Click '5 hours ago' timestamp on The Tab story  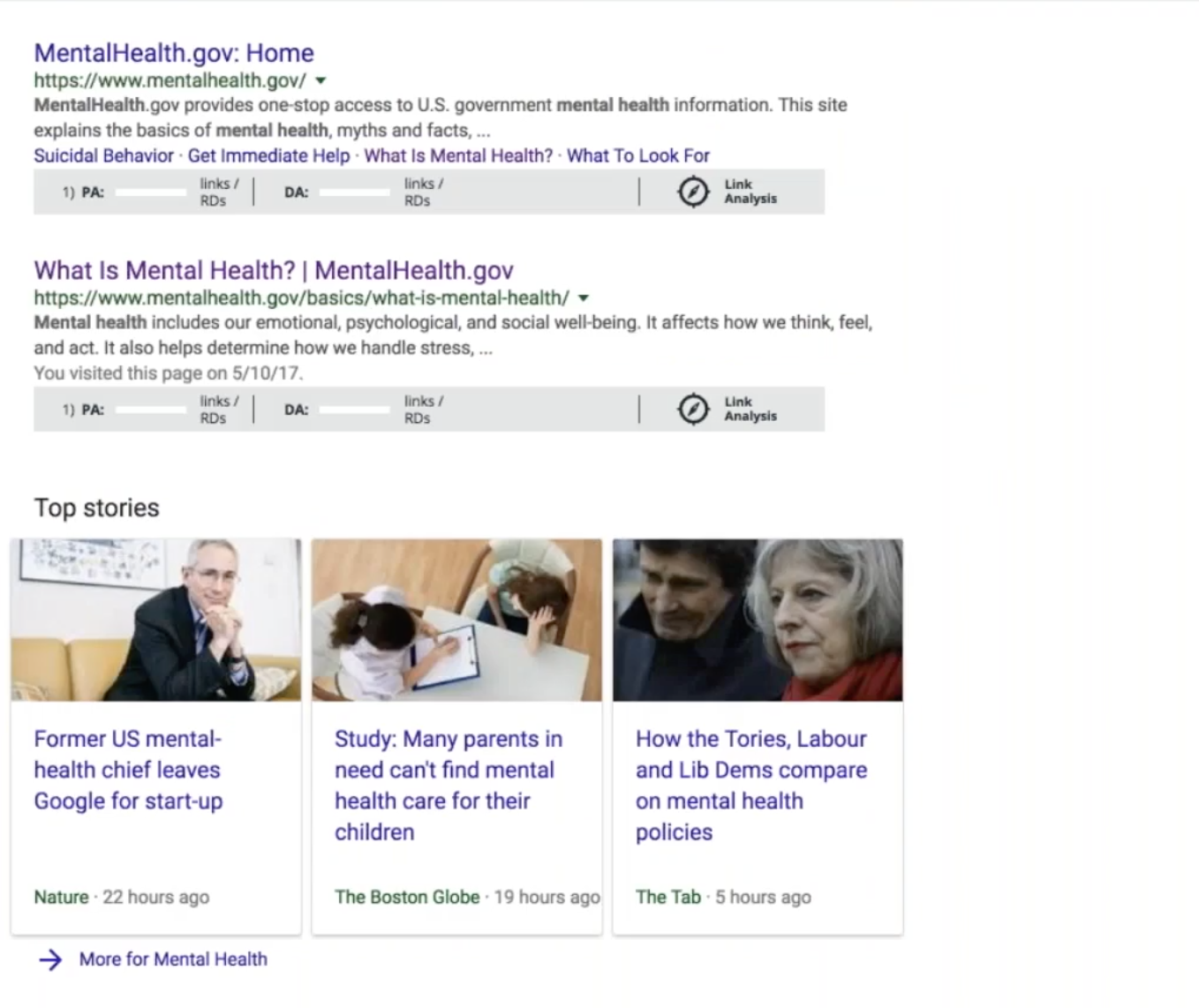coord(763,897)
